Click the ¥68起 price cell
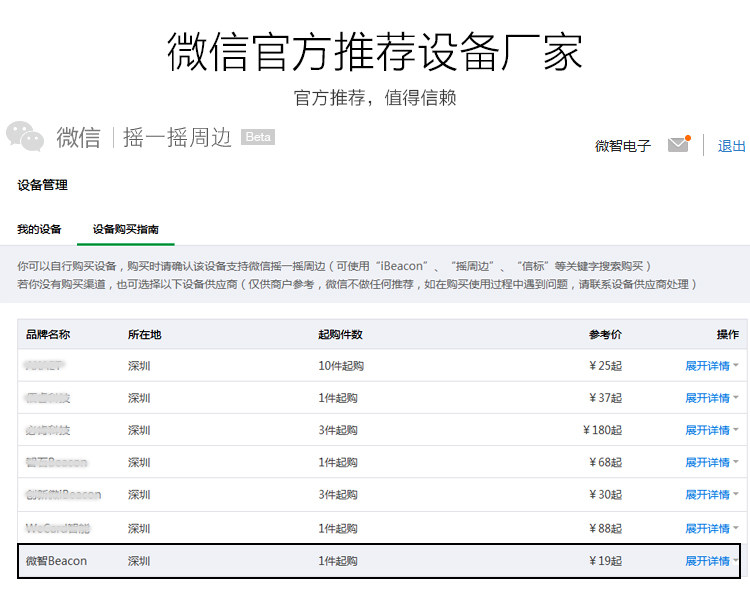This screenshot has height=593, width=750. click(606, 462)
